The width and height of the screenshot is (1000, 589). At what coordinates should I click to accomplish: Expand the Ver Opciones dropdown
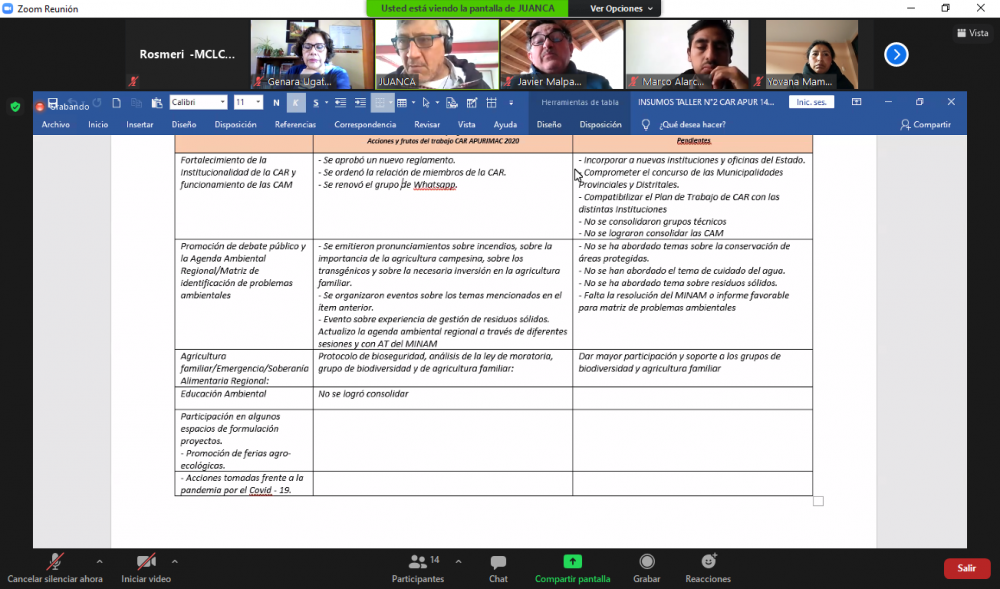pyautogui.click(x=621, y=8)
